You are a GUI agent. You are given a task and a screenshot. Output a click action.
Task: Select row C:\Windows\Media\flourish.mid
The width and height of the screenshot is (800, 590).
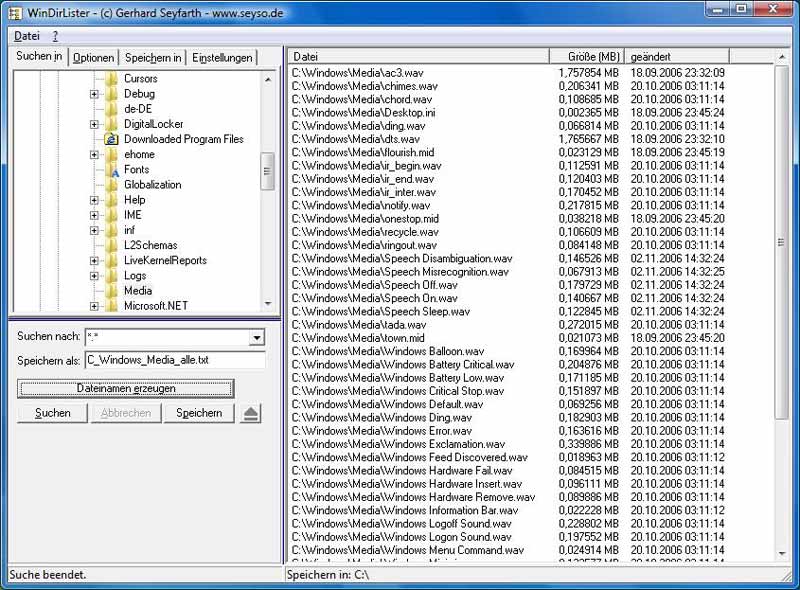click(x=508, y=153)
